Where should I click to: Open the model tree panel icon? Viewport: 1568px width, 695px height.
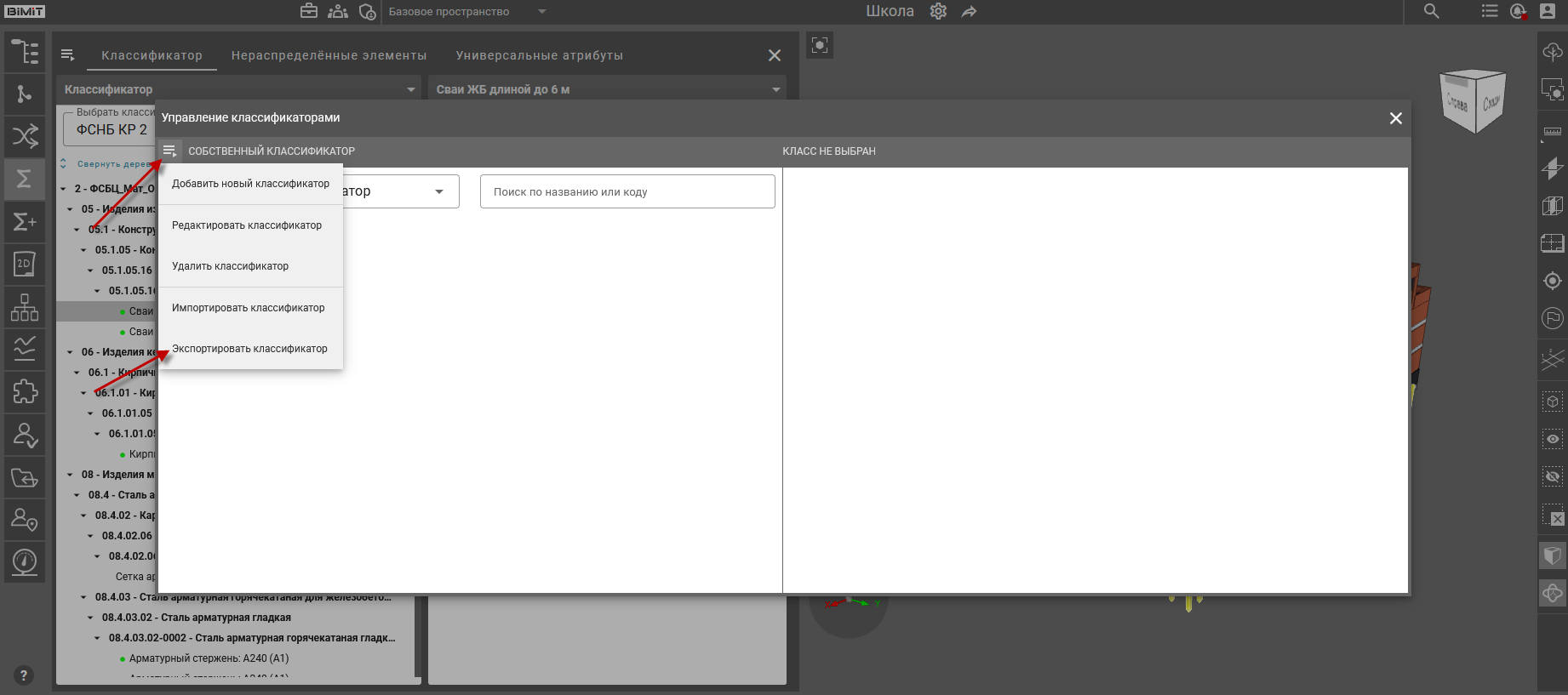[25, 53]
